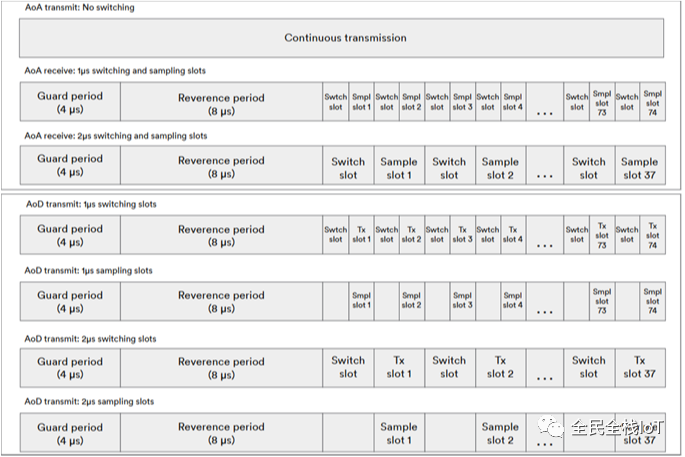The width and height of the screenshot is (685, 457).
Task: Select Guard period in AoD 1µs sampling row
Action: point(70,300)
